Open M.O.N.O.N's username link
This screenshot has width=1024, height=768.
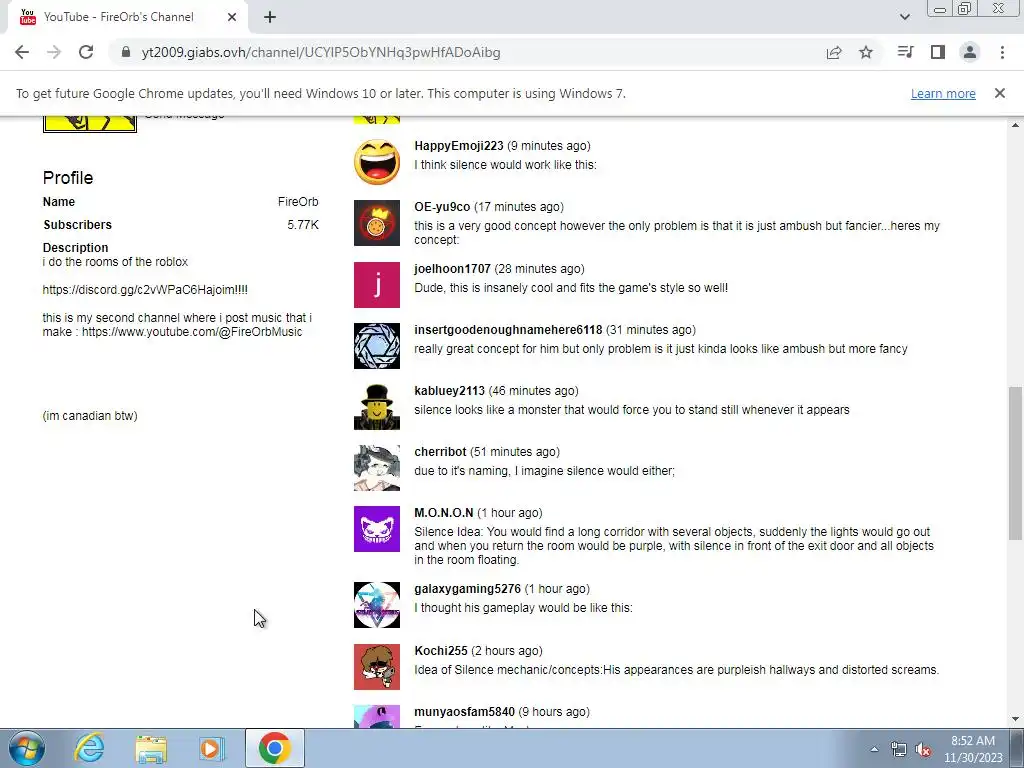(x=443, y=513)
